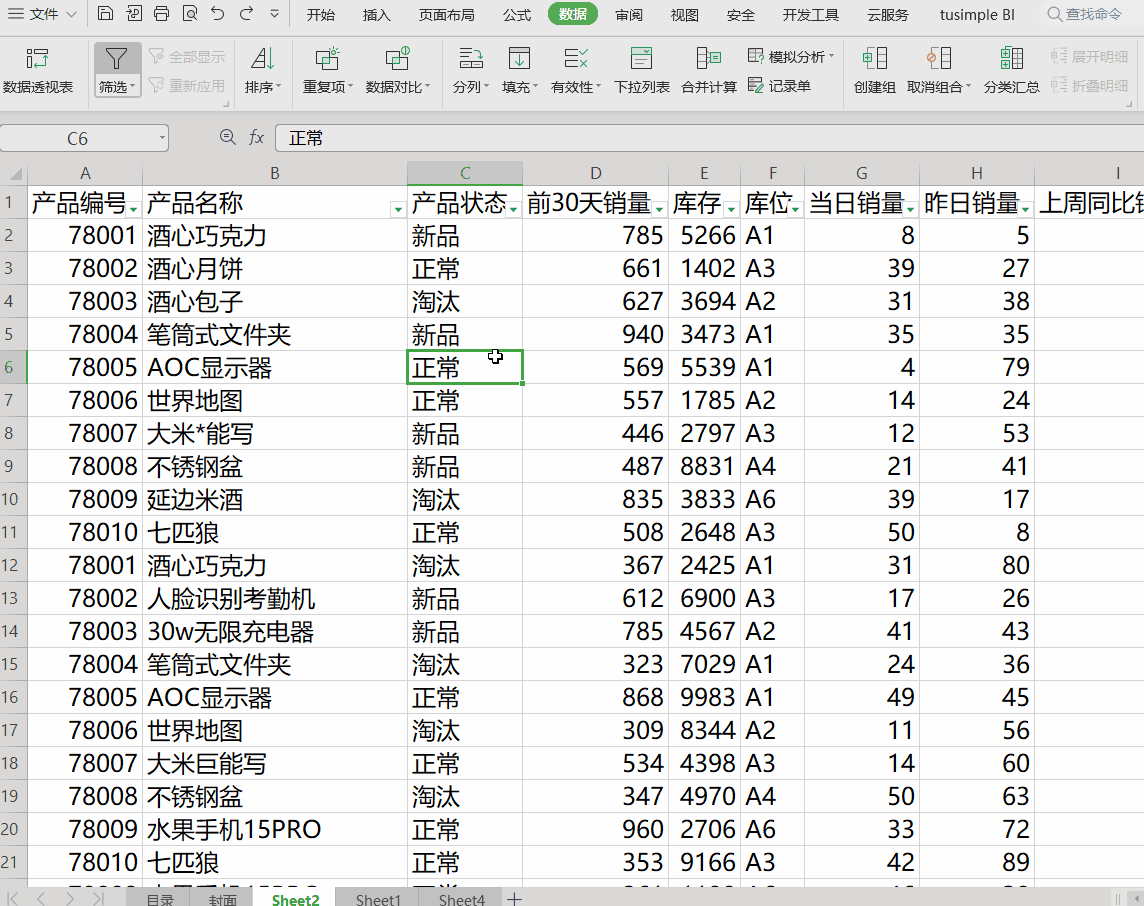Expand the Name Box dropdown arrow

[x=161, y=138]
